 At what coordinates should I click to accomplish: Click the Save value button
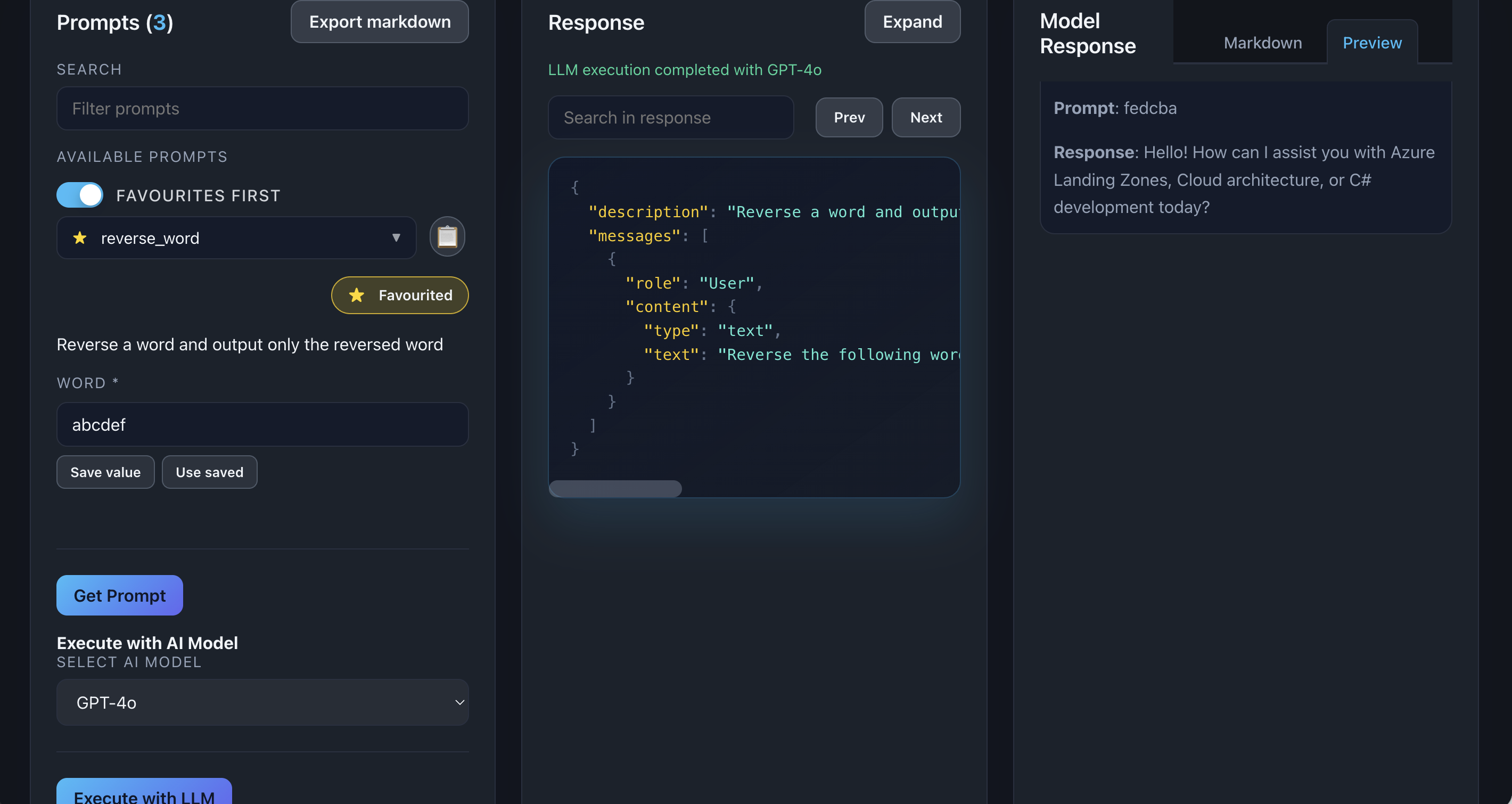pyautogui.click(x=105, y=472)
